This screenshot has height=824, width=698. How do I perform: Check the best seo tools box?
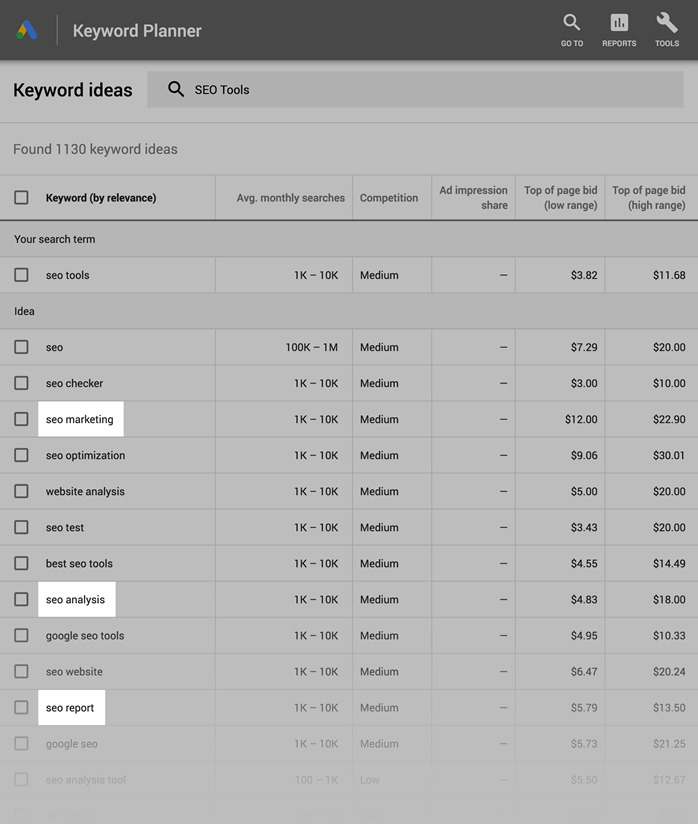click(x=22, y=563)
